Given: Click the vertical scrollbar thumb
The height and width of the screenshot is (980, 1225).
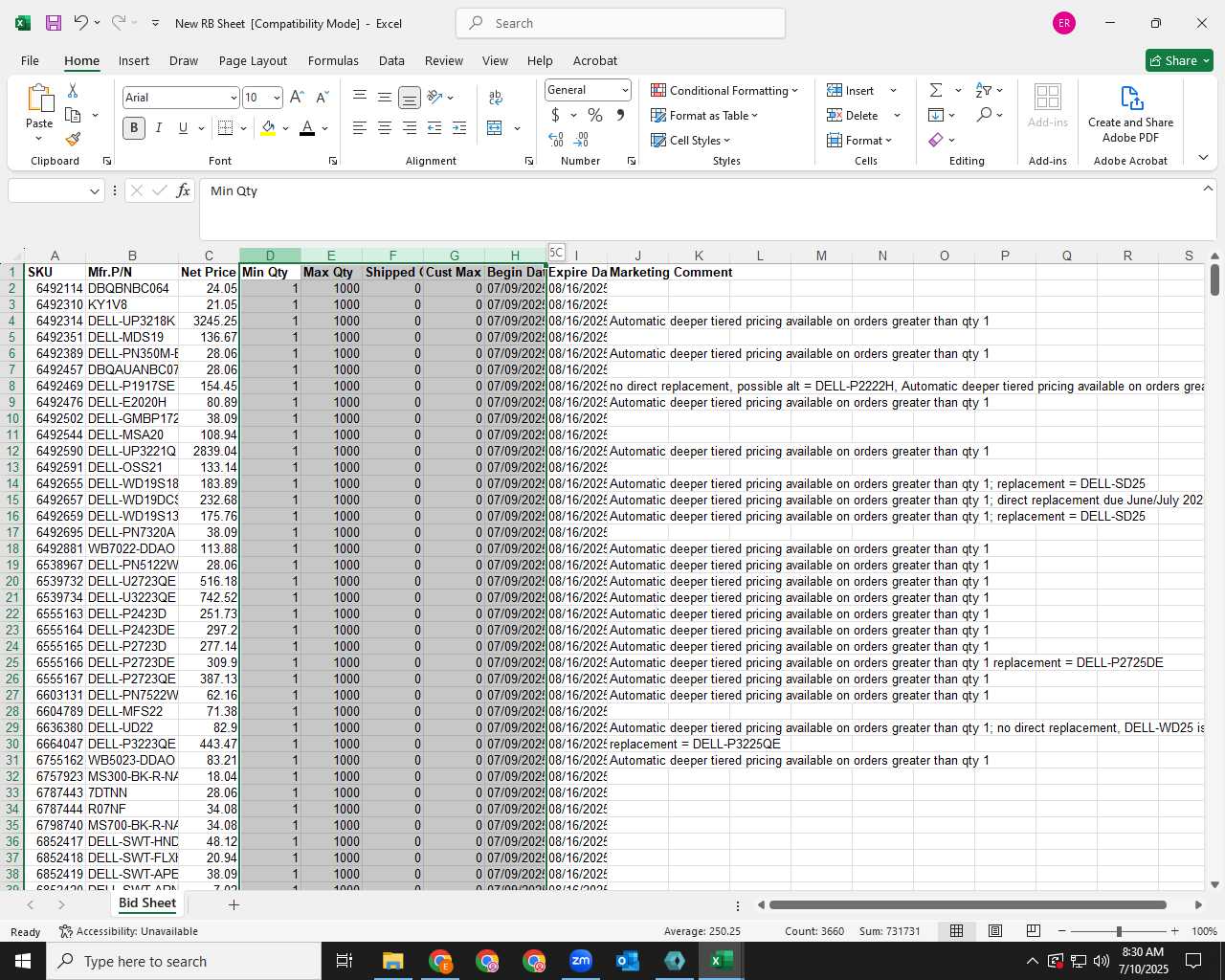Looking at the screenshot, I should (x=1214, y=279).
